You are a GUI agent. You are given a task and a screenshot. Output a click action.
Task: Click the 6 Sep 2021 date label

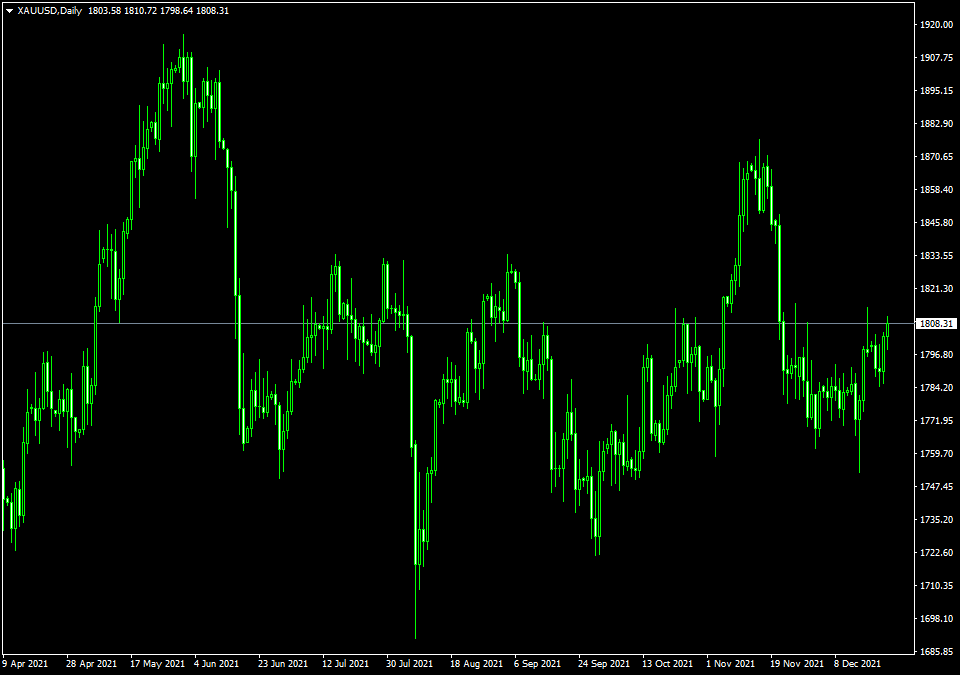coord(537,664)
